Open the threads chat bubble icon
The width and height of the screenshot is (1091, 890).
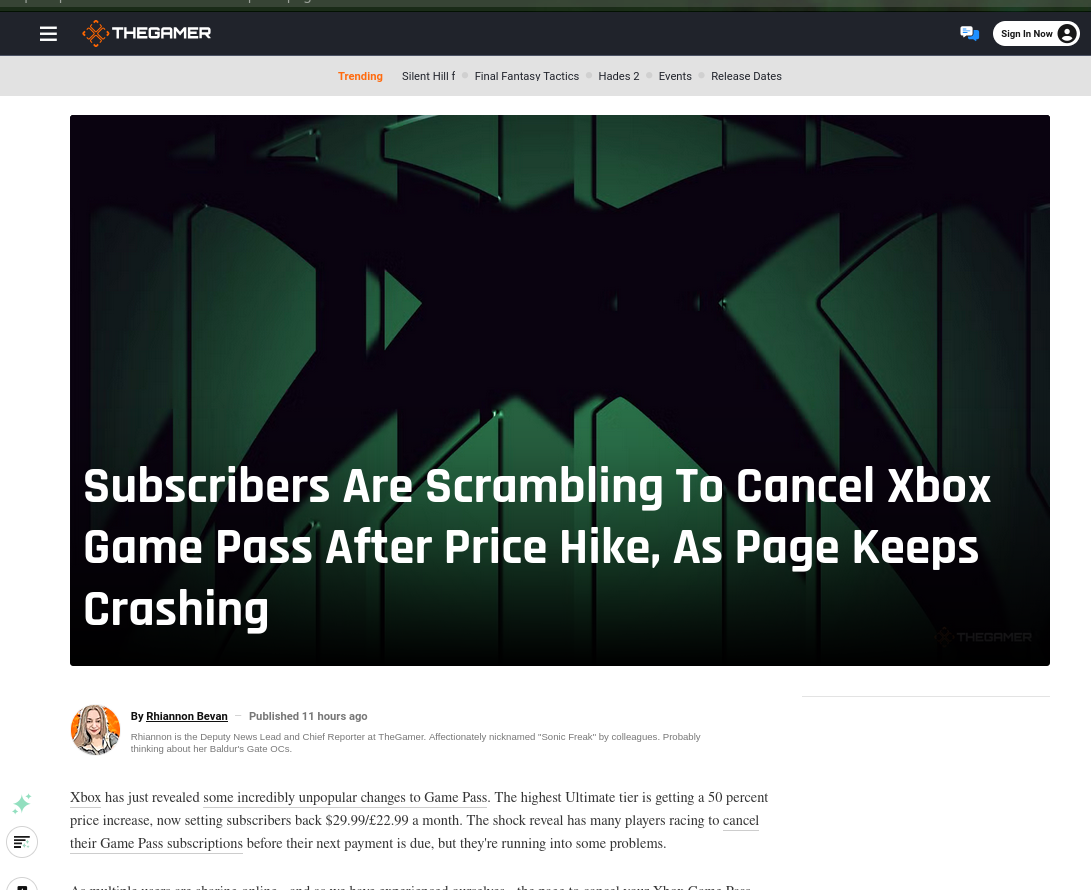(969, 33)
